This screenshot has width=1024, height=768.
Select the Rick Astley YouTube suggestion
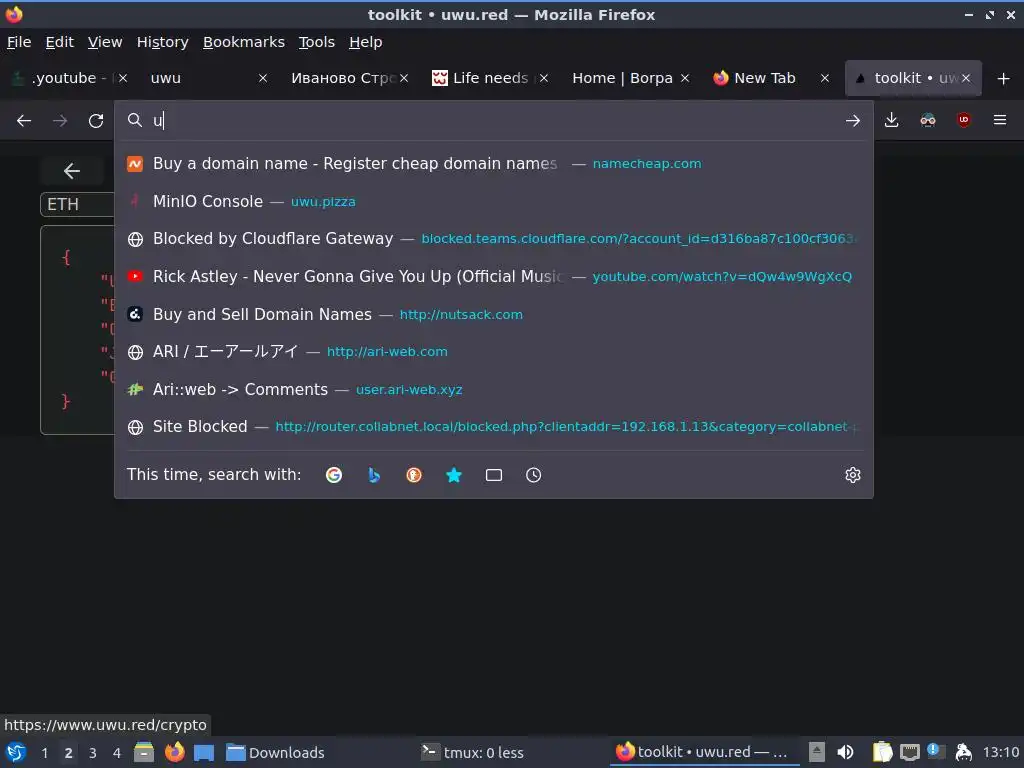(x=494, y=277)
